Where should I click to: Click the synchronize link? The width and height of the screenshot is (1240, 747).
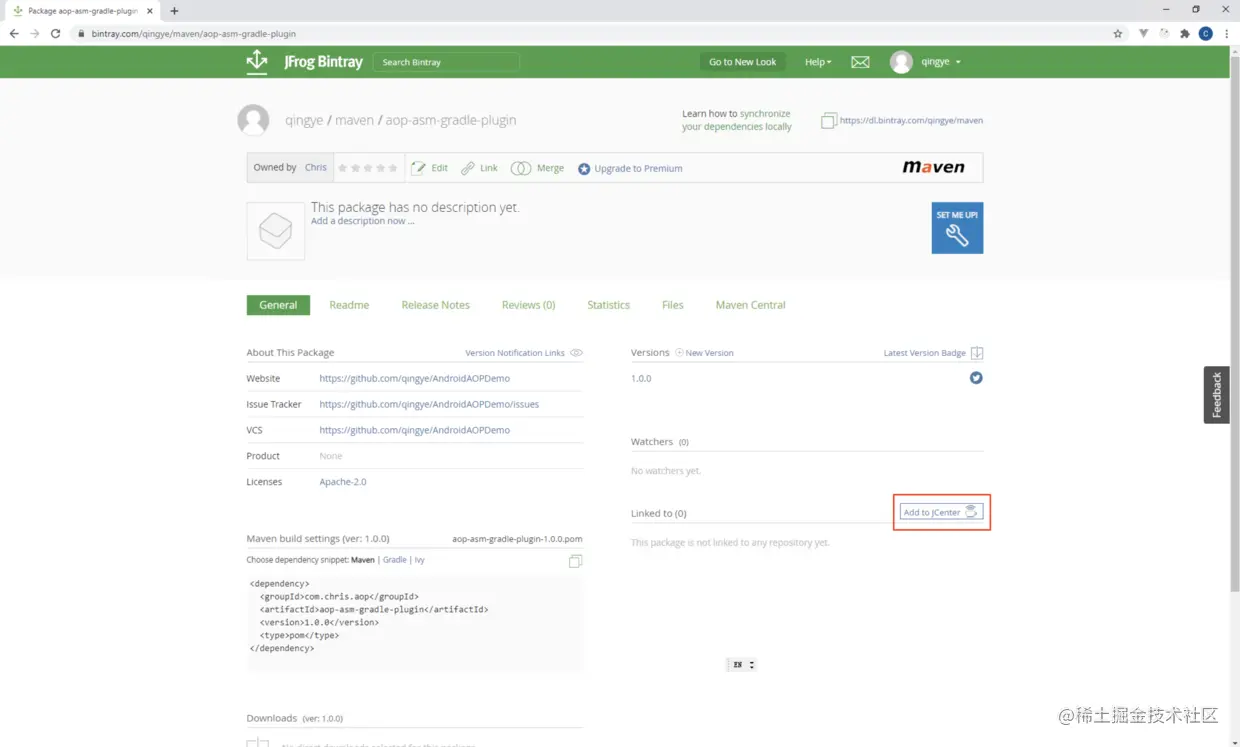(x=765, y=114)
